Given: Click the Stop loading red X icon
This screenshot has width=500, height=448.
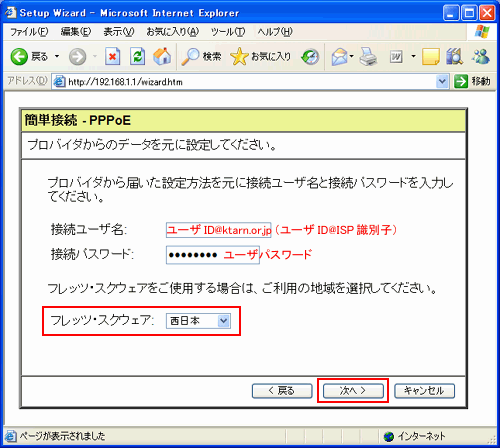Looking at the screenshot, I should [113, 56].
